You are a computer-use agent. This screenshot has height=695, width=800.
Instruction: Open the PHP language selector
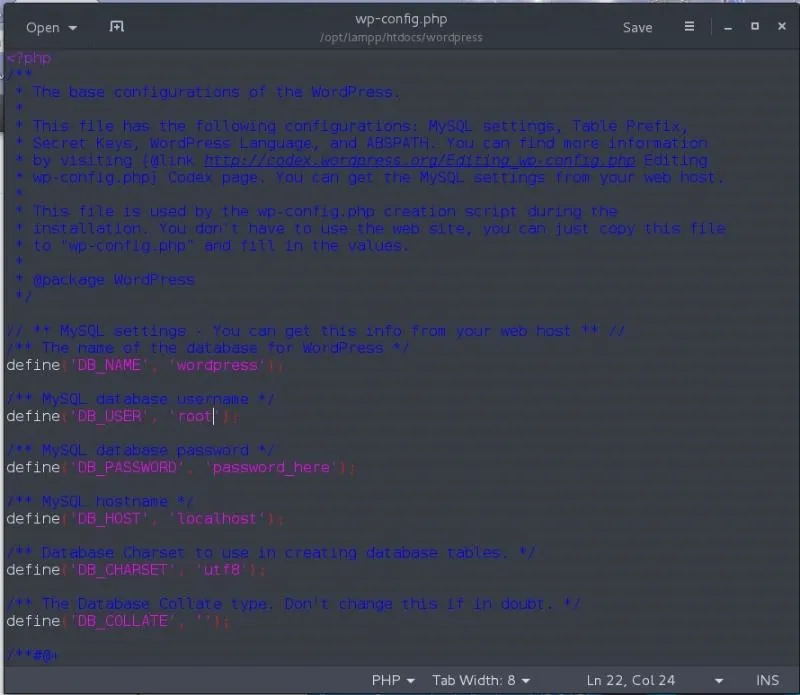point(393,680)
